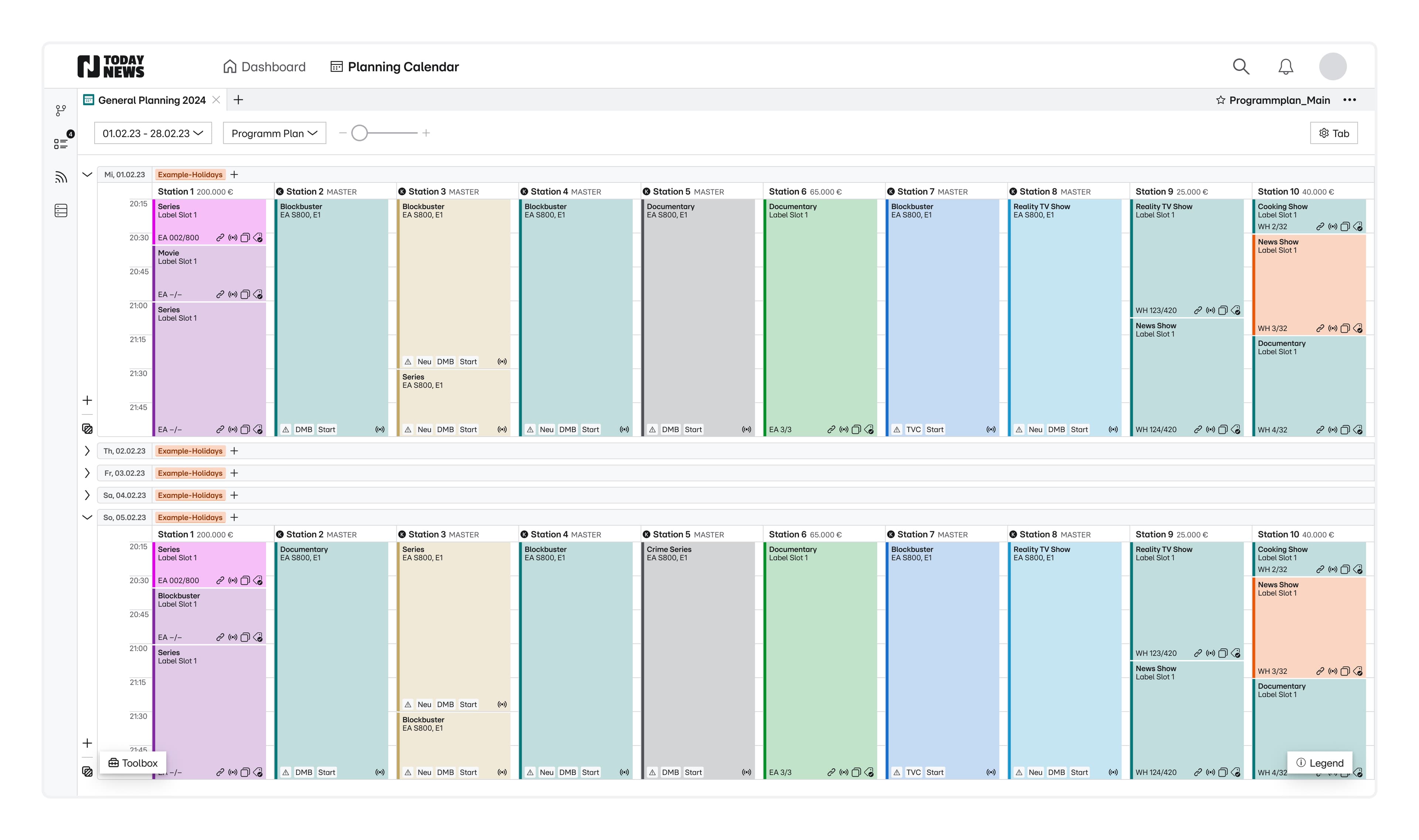The image size is (1419, 840).
Task: Go to Dashboard
Action: tap(264, 67)
